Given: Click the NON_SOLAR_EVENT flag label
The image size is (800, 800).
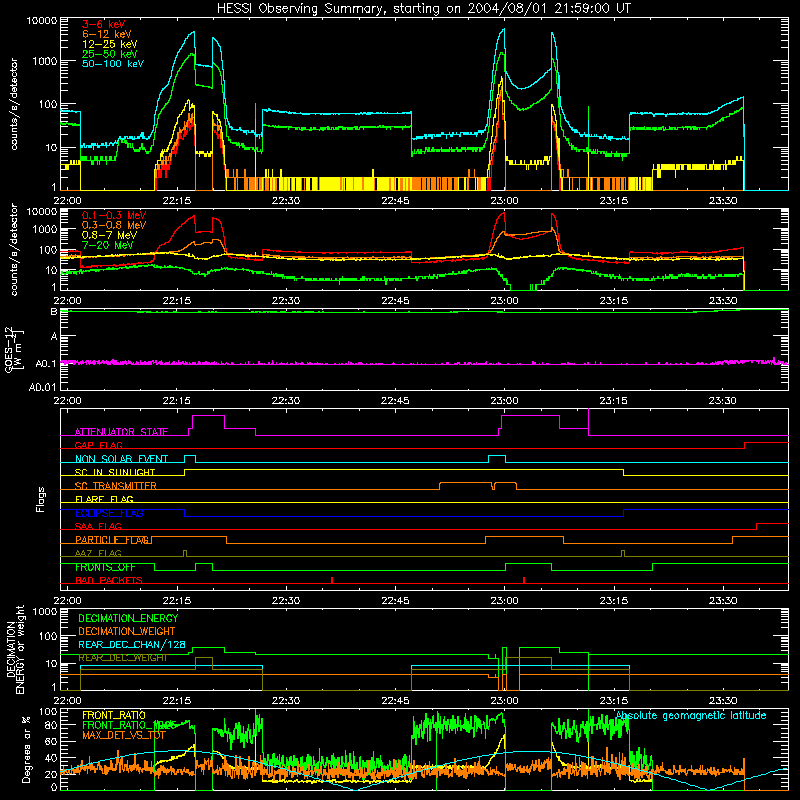Looking at the screenshot, I should (121, 459).
